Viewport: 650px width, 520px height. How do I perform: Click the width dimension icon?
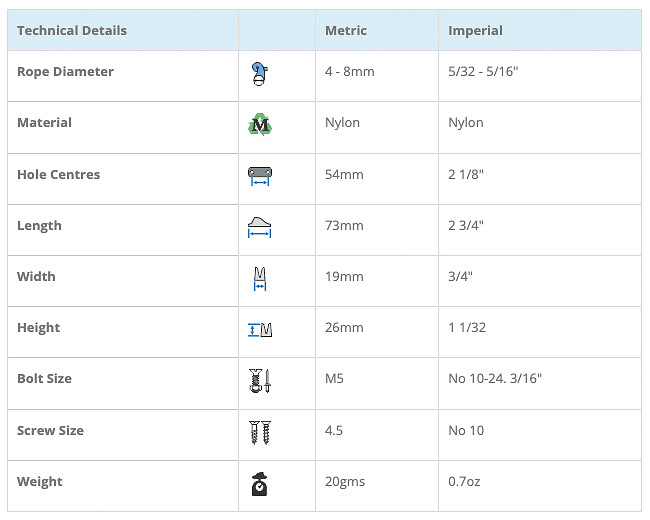260,278
